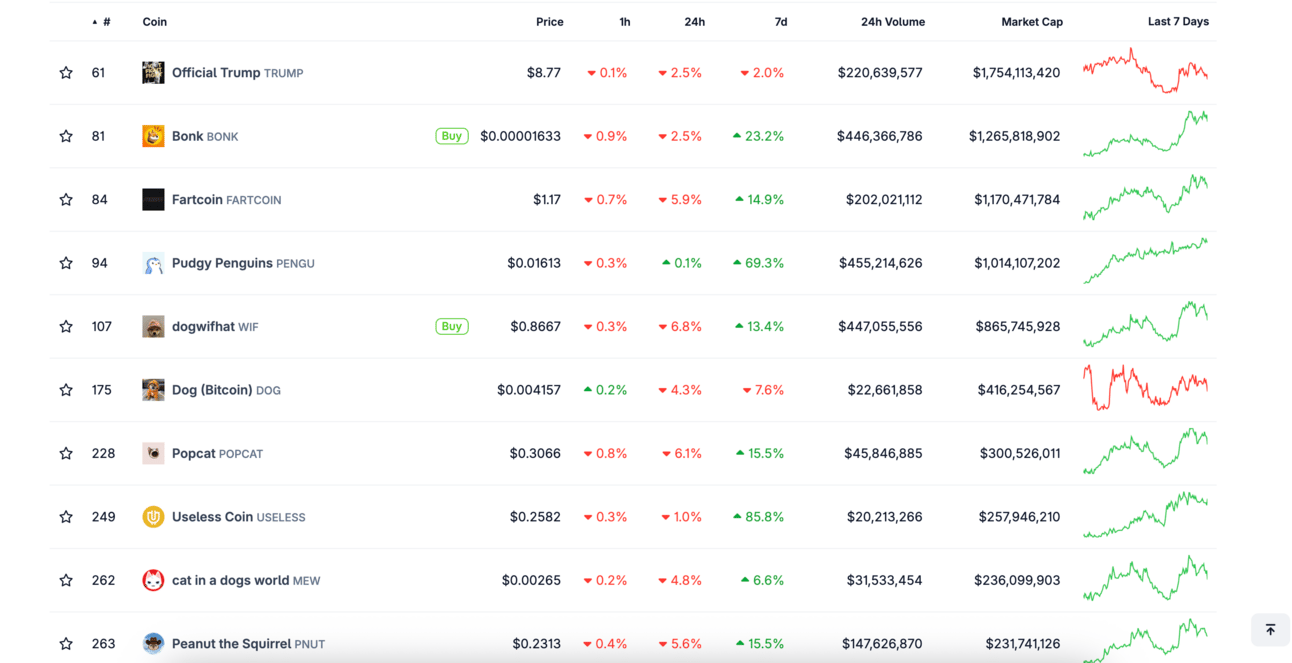The width and height of the screenshot is (1292, 663).
Task: Click Official Trump price $8.77
Action: [544, 73]
